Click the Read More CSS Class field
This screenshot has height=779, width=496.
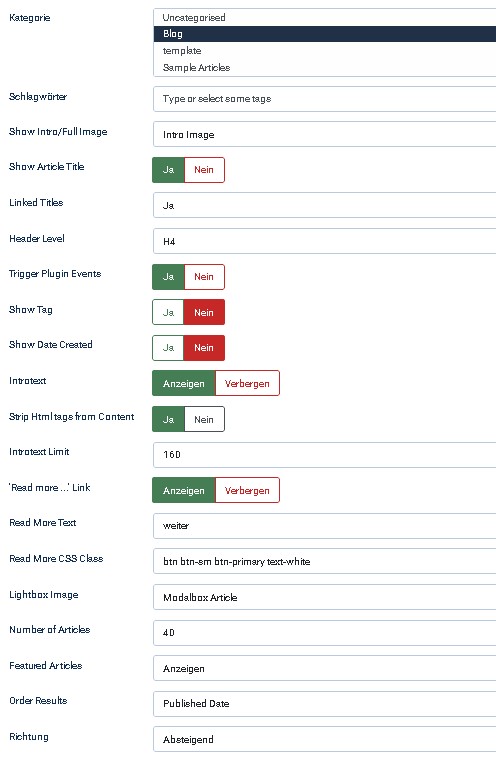point(325,561)
